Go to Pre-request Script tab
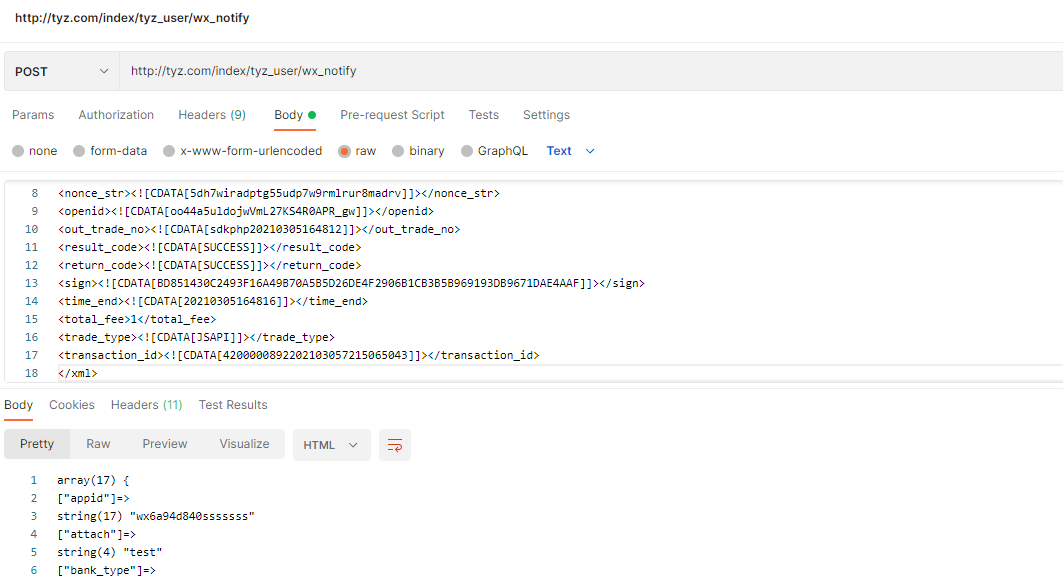Screen dimensions: 1063x577 pyautogui.click(x=392, y=115)
